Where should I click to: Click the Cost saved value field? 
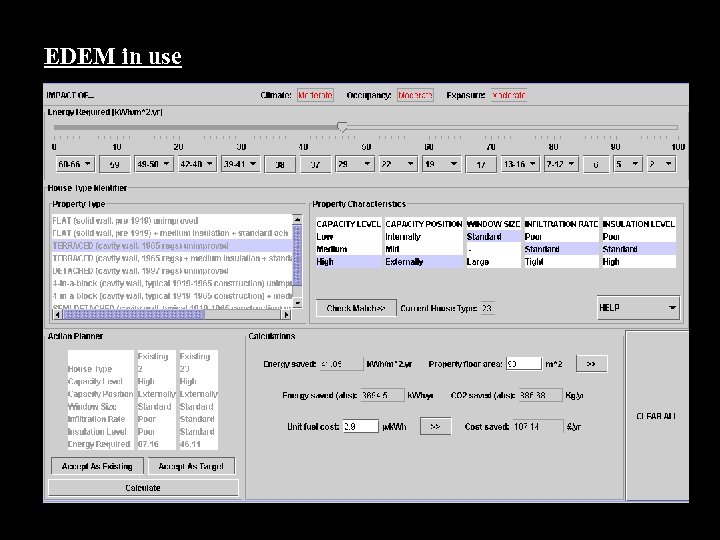click(538, 427)
